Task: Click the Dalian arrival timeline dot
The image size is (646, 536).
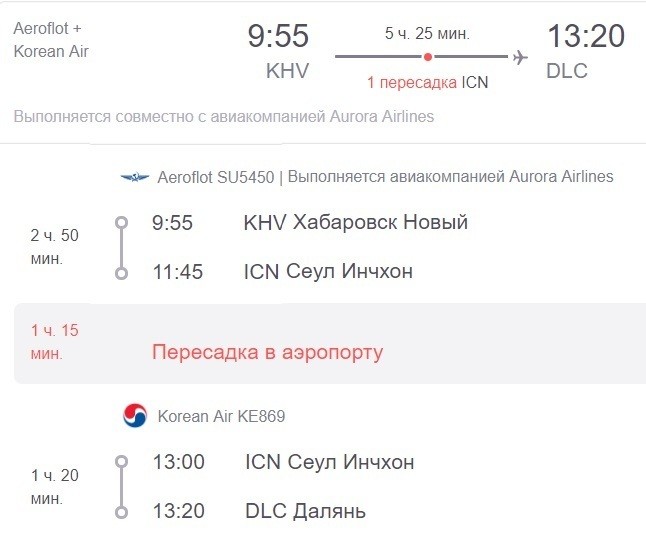Action: click(x=122, y=512)
